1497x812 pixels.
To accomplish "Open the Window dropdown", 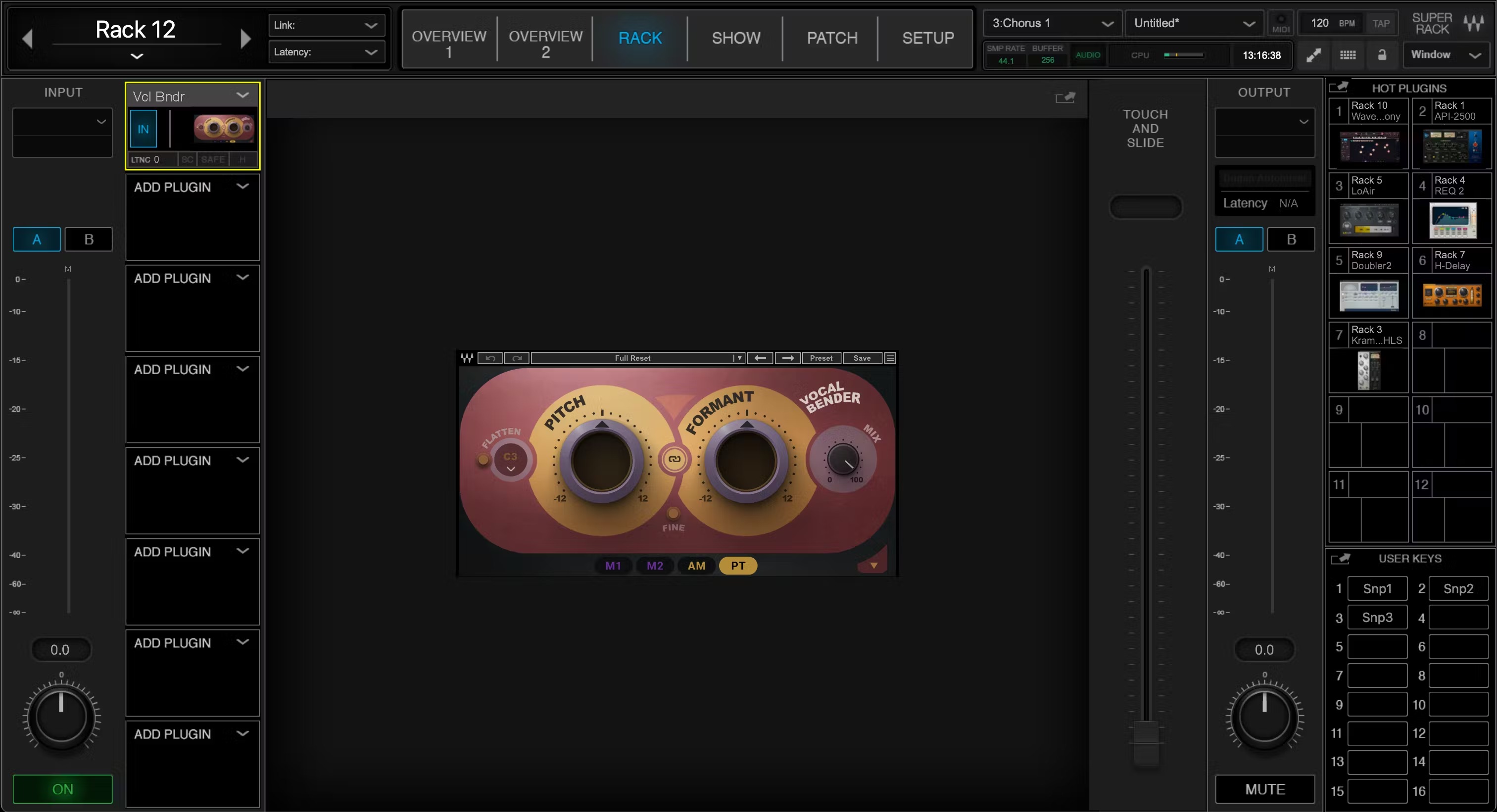I will [1446, 54].
